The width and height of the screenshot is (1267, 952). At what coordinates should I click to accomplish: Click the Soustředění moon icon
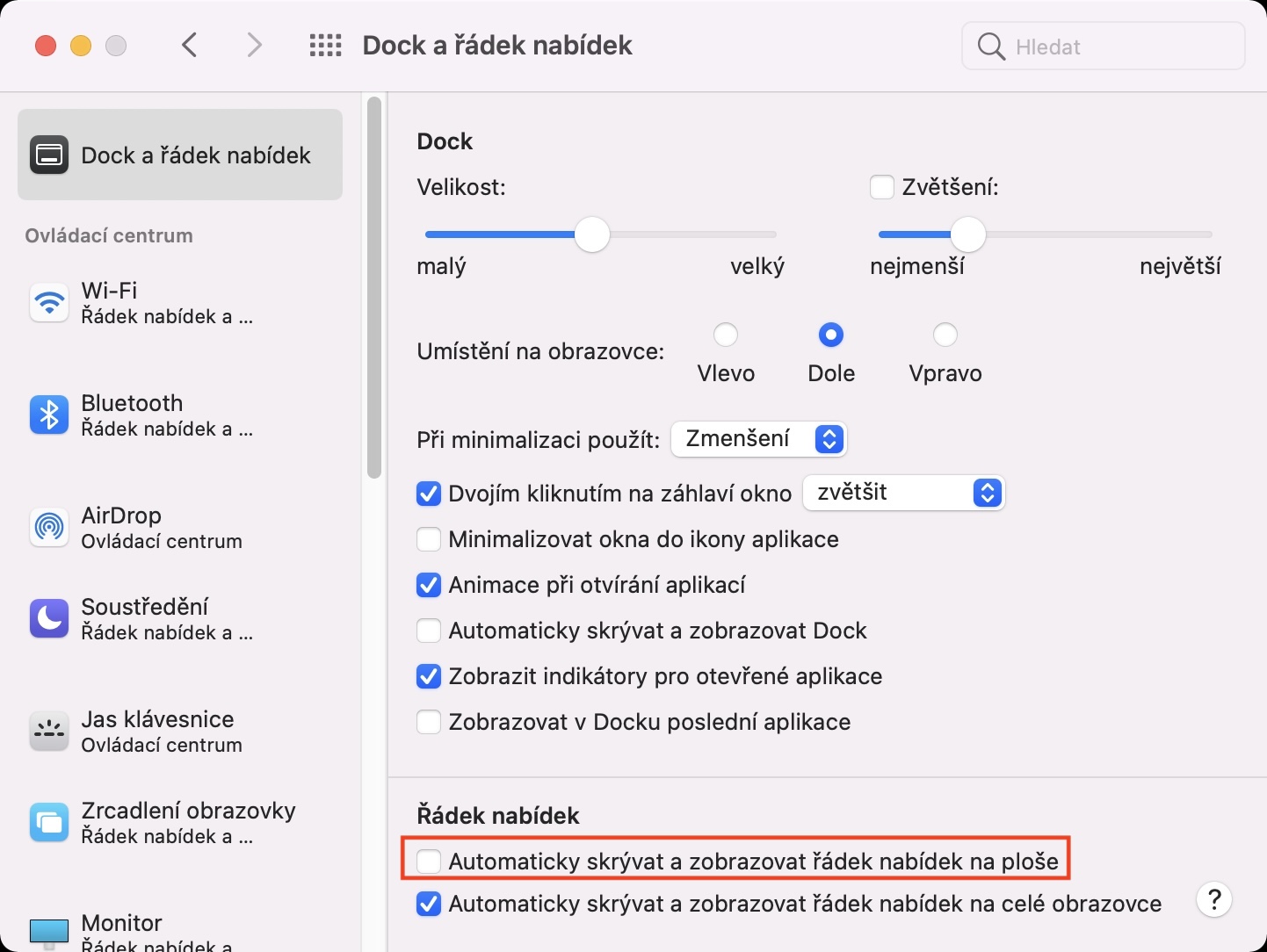[x=49, y=619]
